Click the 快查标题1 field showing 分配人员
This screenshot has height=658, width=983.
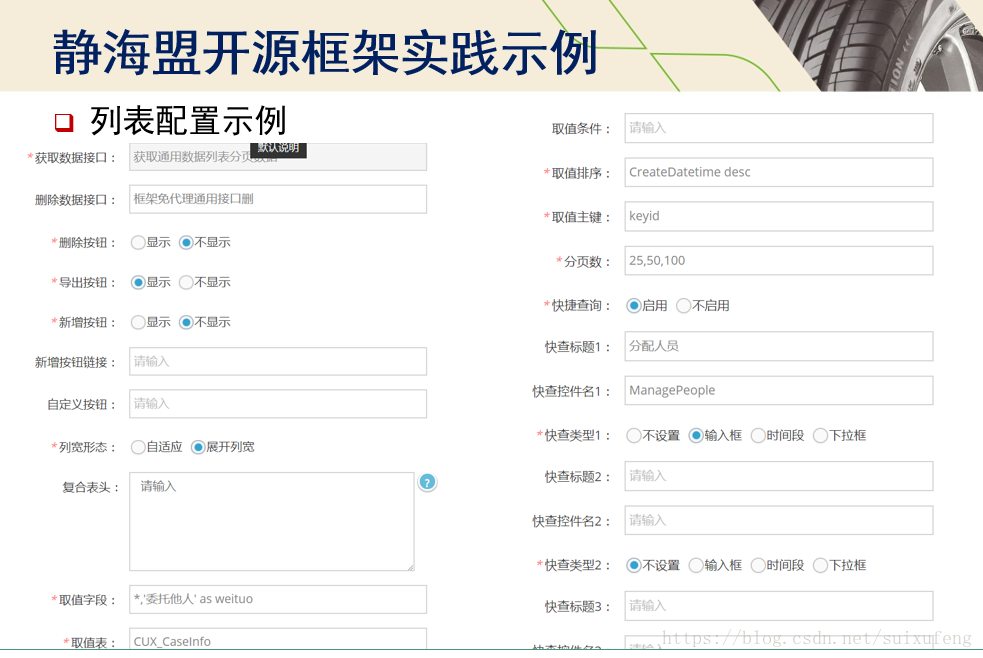tap(779, 346)
